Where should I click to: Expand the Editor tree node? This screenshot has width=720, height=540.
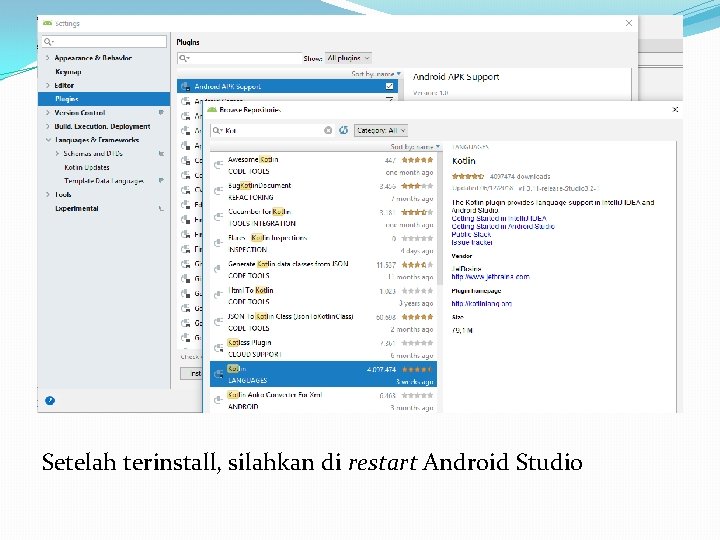click(x=48, y=85)
